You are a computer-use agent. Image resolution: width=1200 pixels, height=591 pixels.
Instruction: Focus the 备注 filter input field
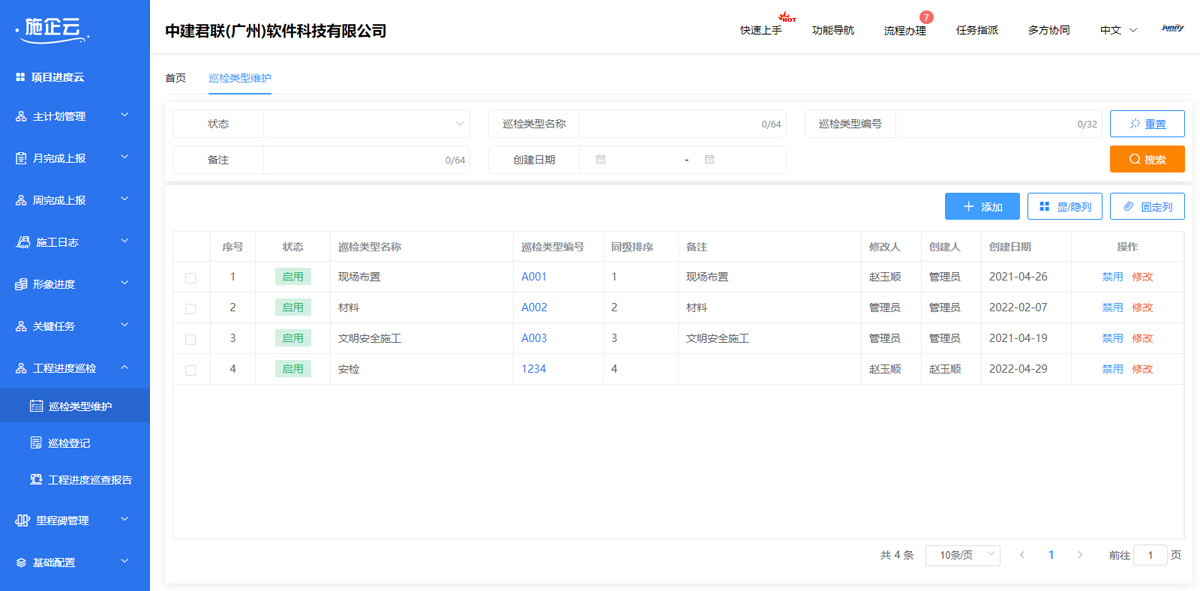tap(366, 160)
